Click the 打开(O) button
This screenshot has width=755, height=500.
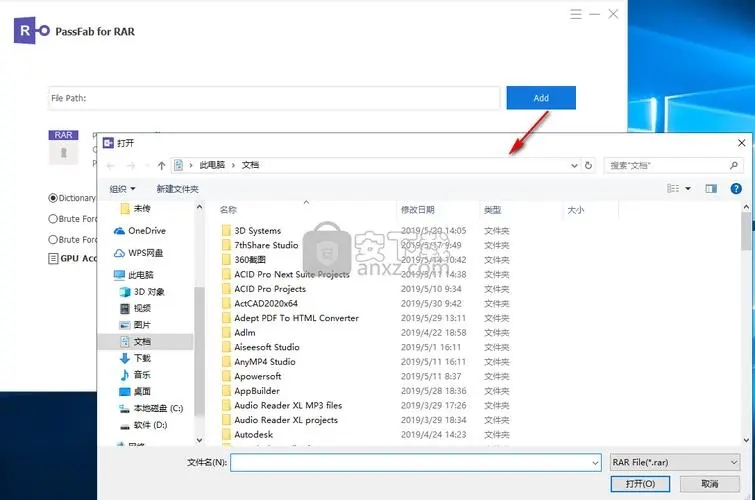(640, 484)
